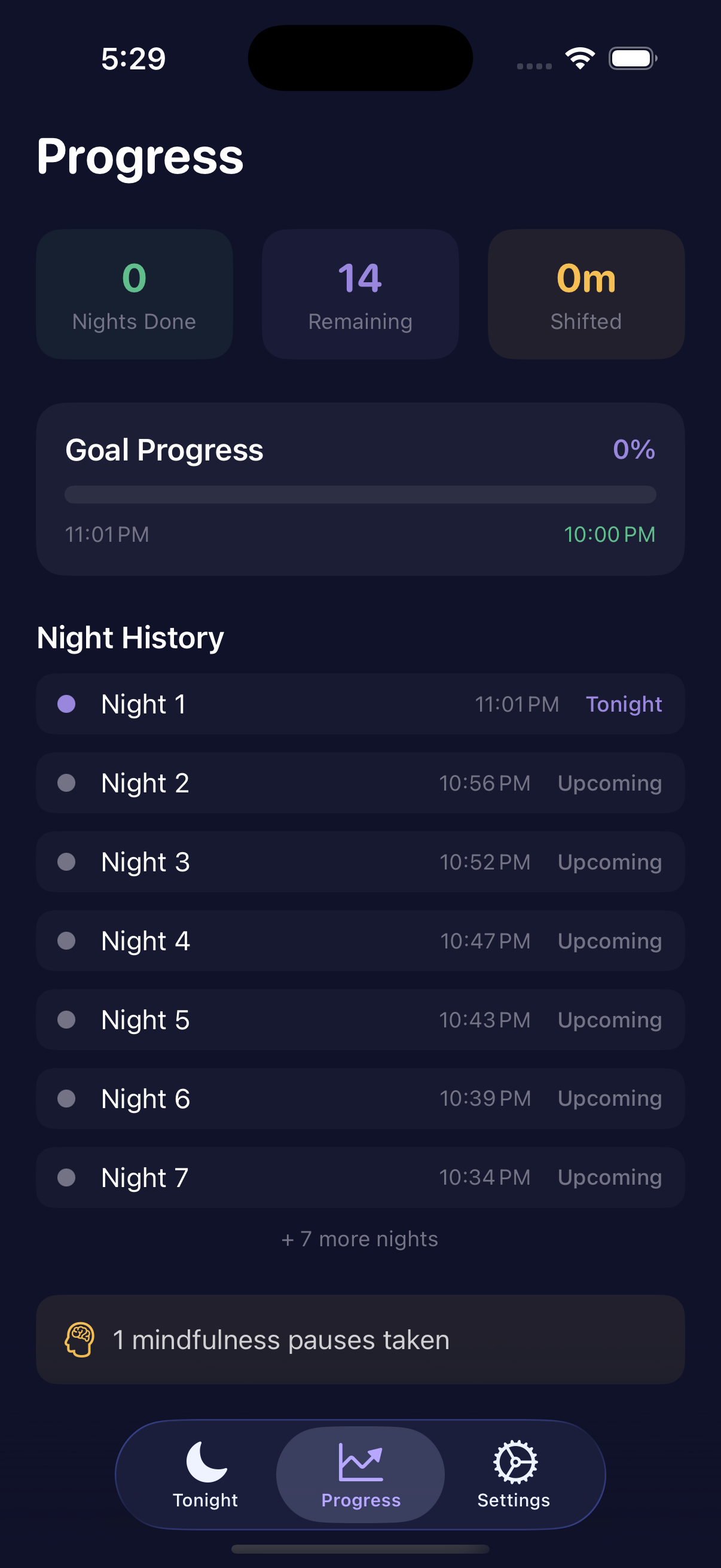The width and height of the screenshot is (721, 1568).
Task: Tap the Tonight label on Night 1
Action: 624,704
